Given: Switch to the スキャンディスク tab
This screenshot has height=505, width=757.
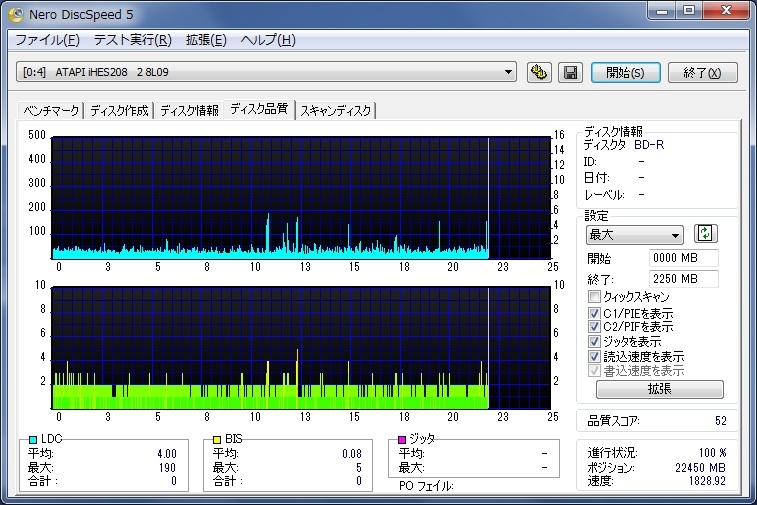Looking at the screenshot, I should pos(336,110).
